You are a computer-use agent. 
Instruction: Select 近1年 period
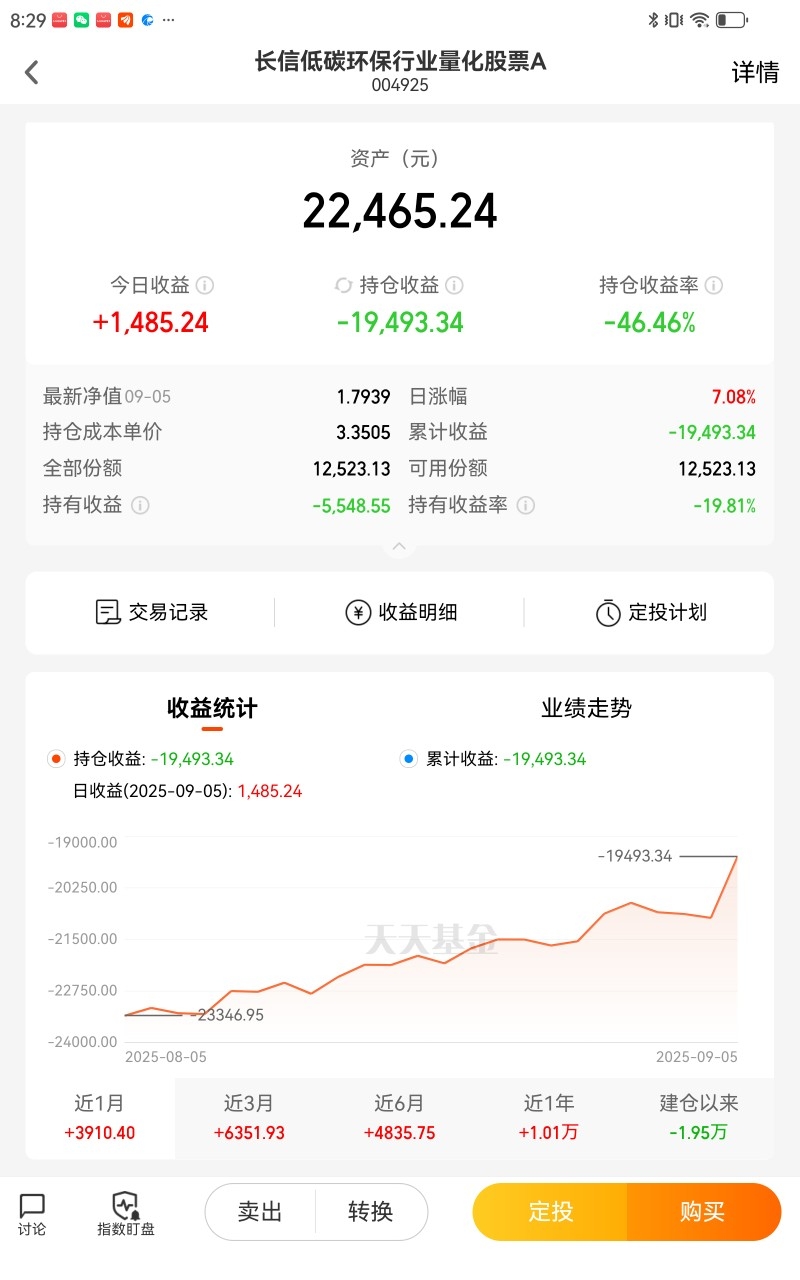(549, 1117)
